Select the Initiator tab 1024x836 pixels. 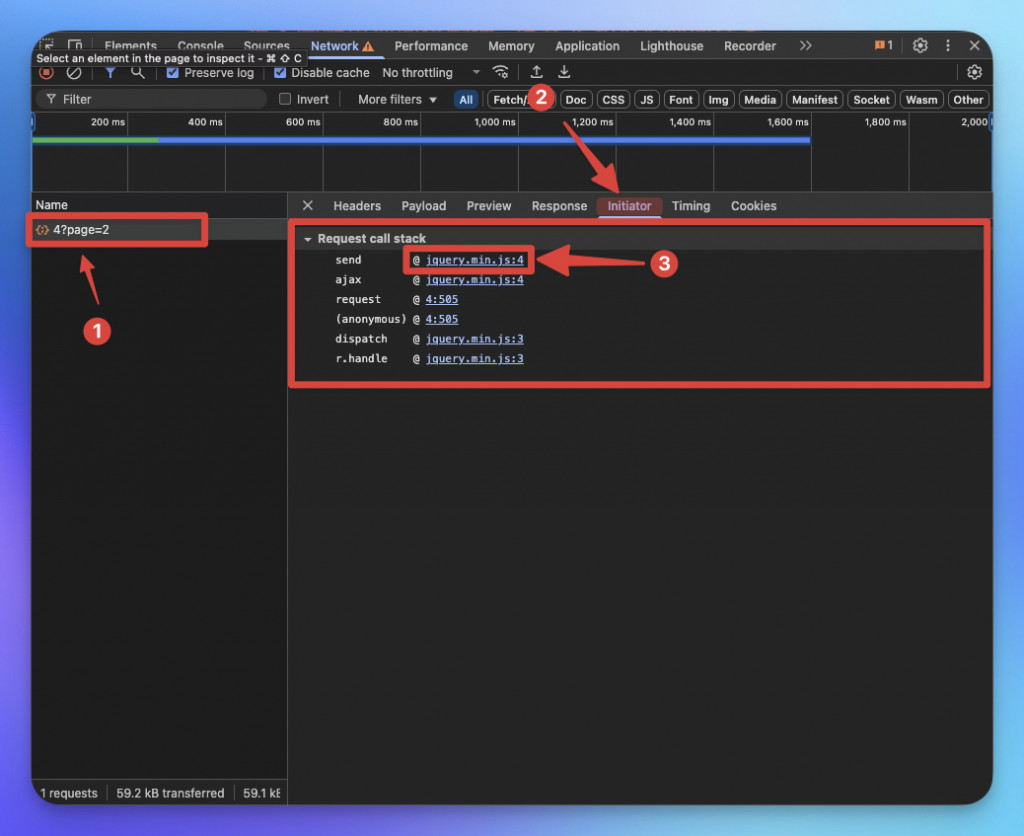[629, 206]
